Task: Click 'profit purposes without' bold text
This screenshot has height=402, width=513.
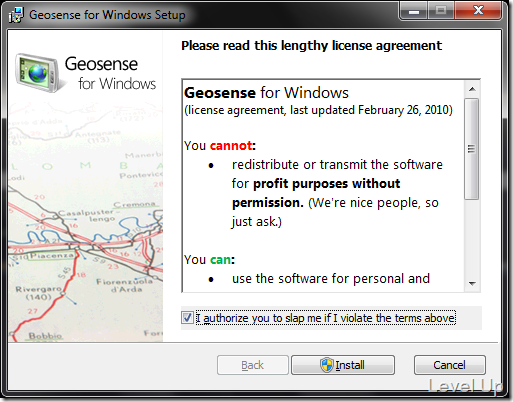Action: [x=327, y=184]
